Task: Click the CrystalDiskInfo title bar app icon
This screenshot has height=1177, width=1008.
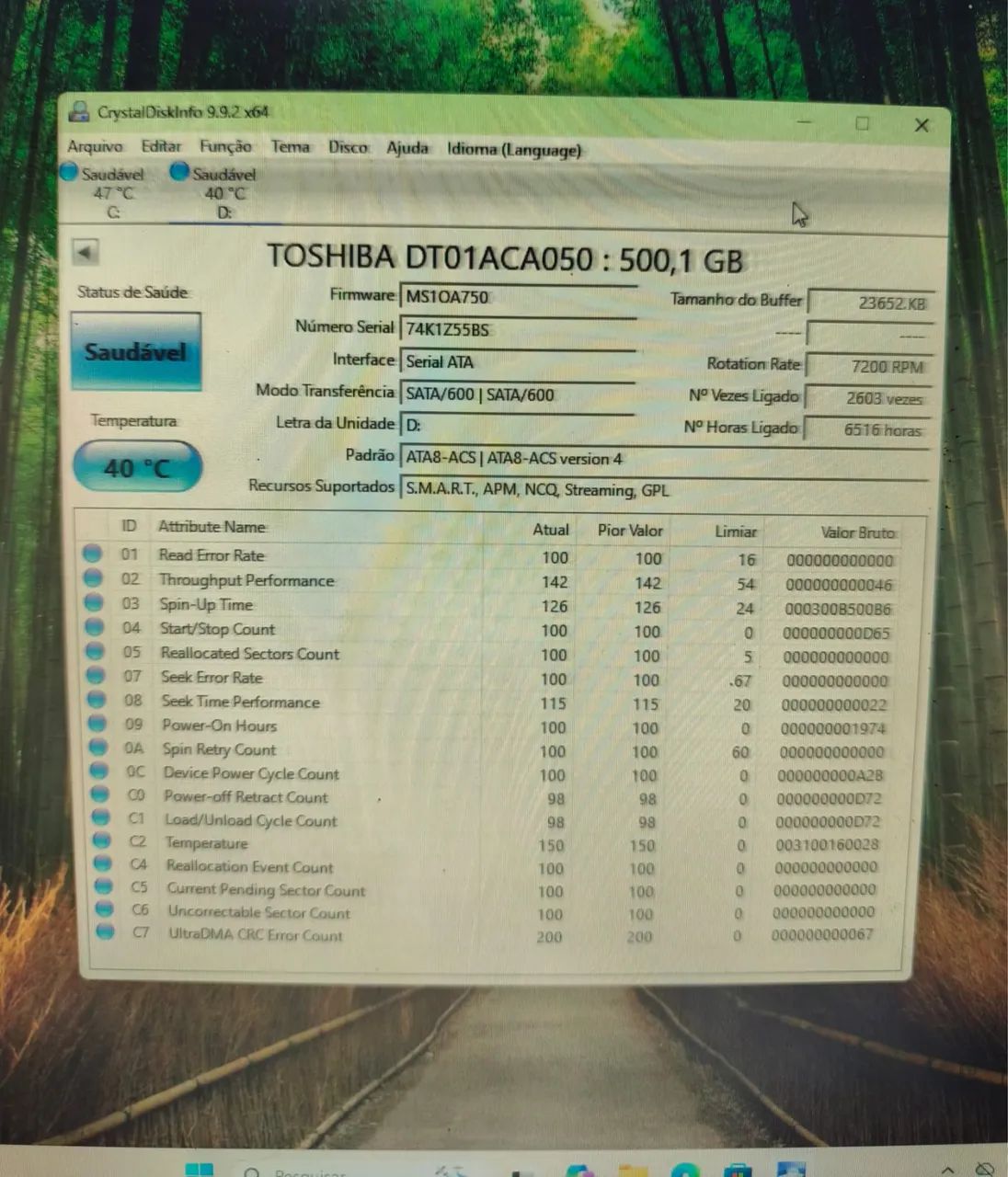Action: (x=80, y=111)
